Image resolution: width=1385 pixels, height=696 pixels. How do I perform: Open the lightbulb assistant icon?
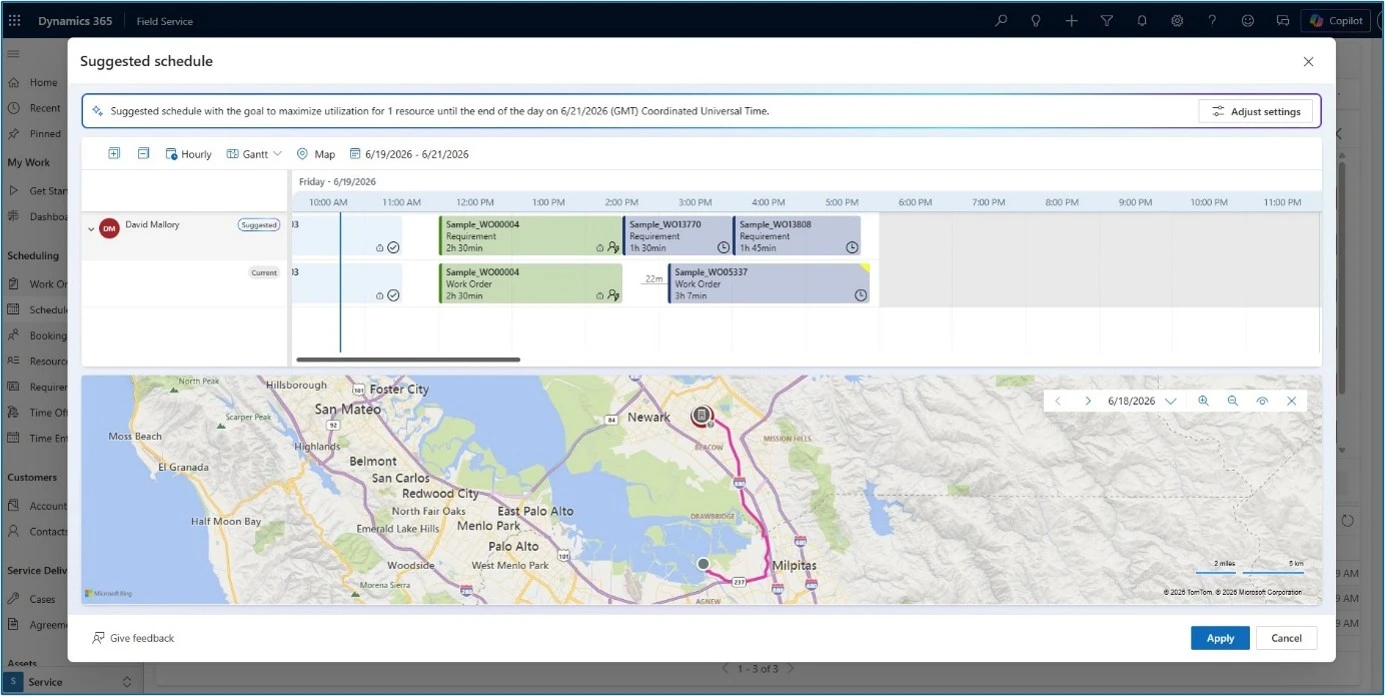pyautogui.click(x=1036, y=20)
